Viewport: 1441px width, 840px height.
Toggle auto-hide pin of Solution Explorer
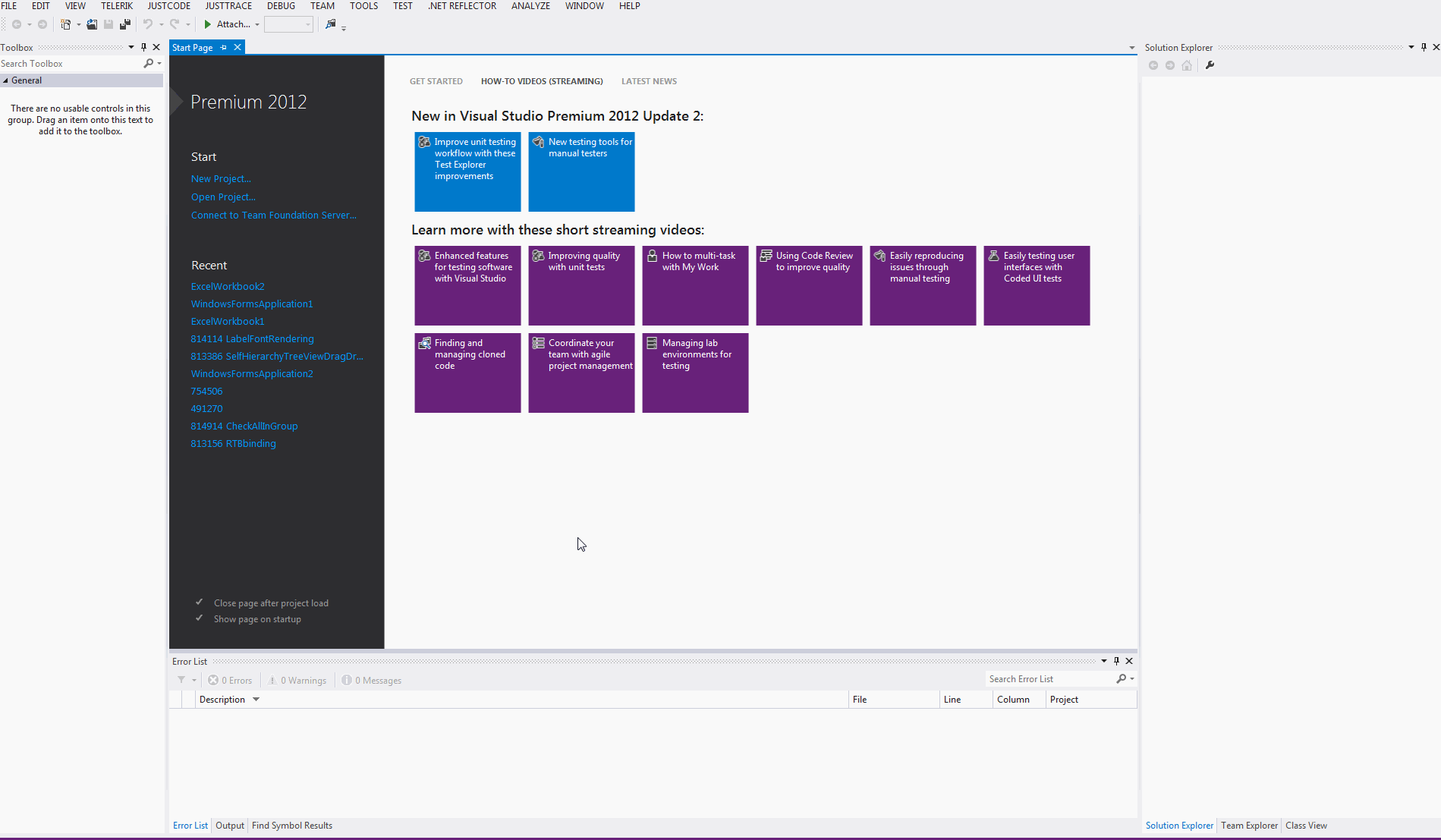click(1424, 47)
